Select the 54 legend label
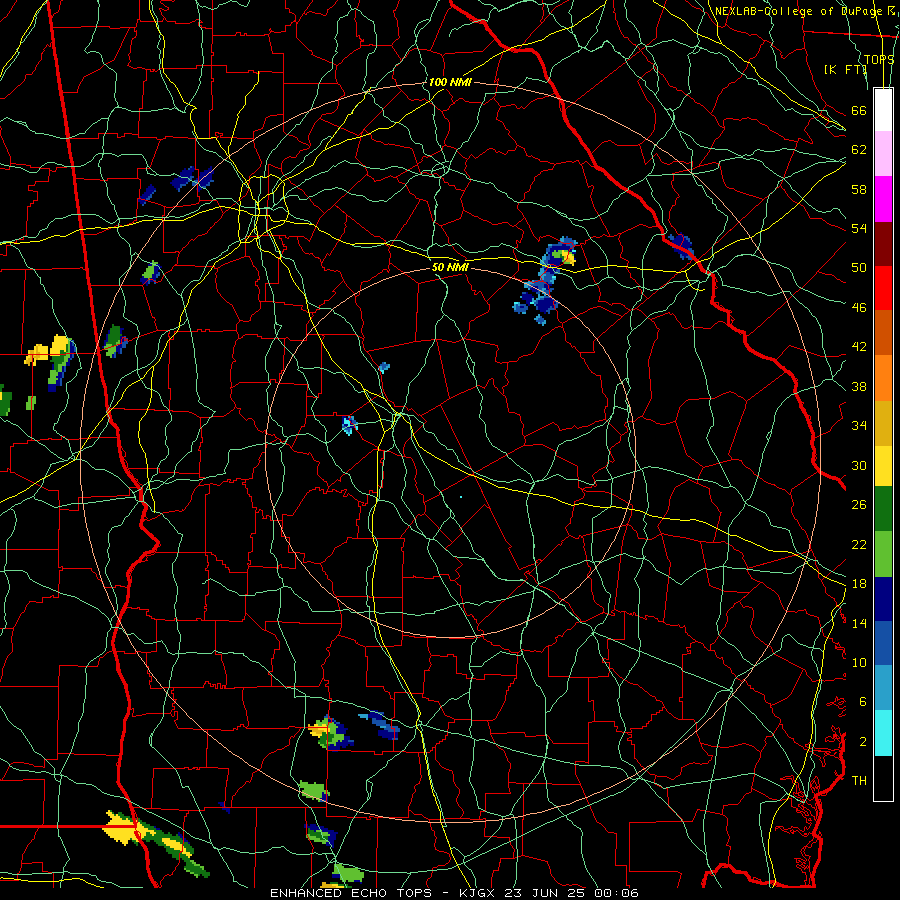Image resolution: width=900 pixels, height=900 pixels. [859, 228]
